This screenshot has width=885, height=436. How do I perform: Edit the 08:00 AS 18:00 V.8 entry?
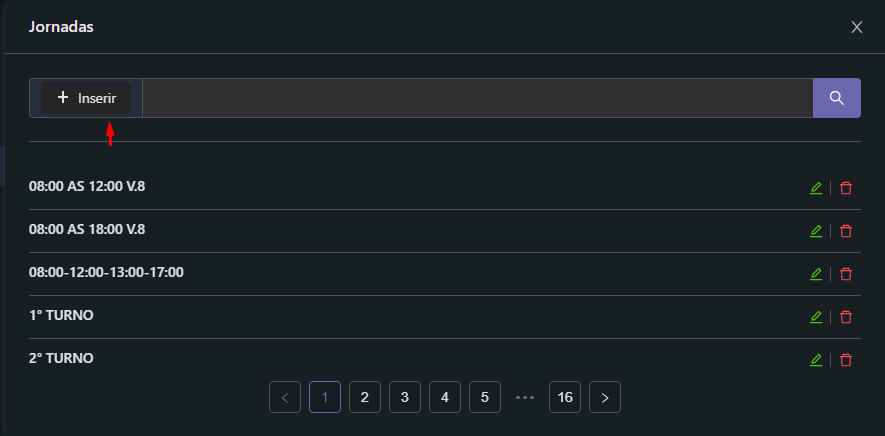click(816, 231)
